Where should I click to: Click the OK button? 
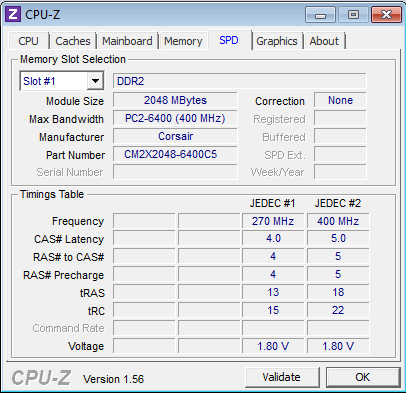(362, 377)
